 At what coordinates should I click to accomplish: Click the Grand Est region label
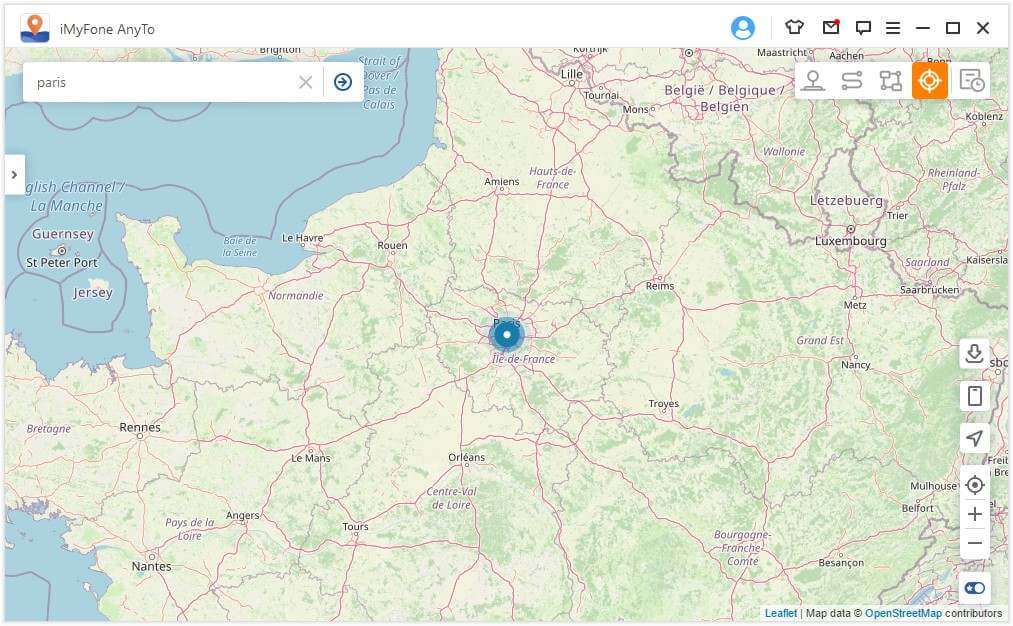820,340
